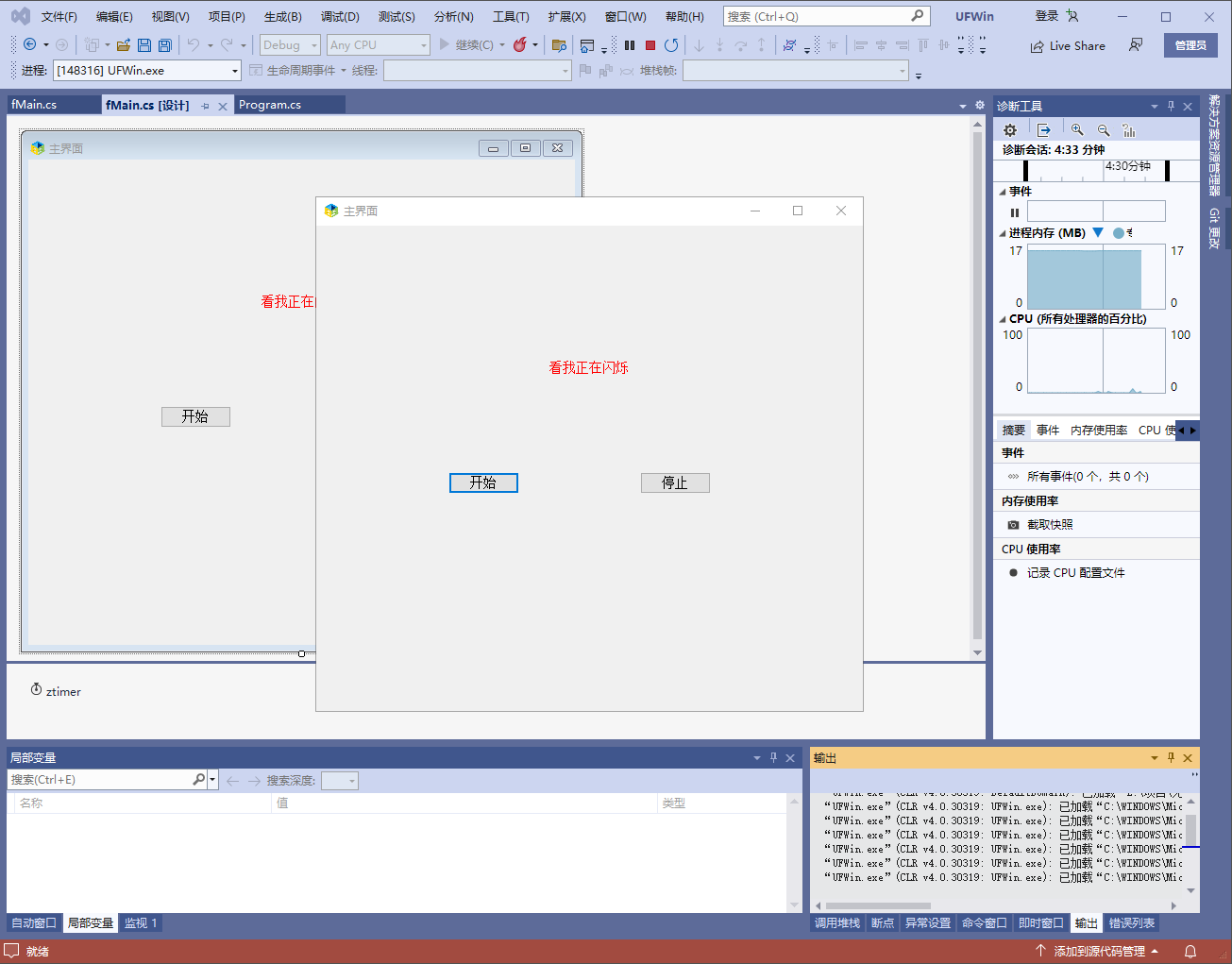This screenshot has width=1232, height=964.
Task: Select the 开始 button in the designer
Action: (195, 416)
